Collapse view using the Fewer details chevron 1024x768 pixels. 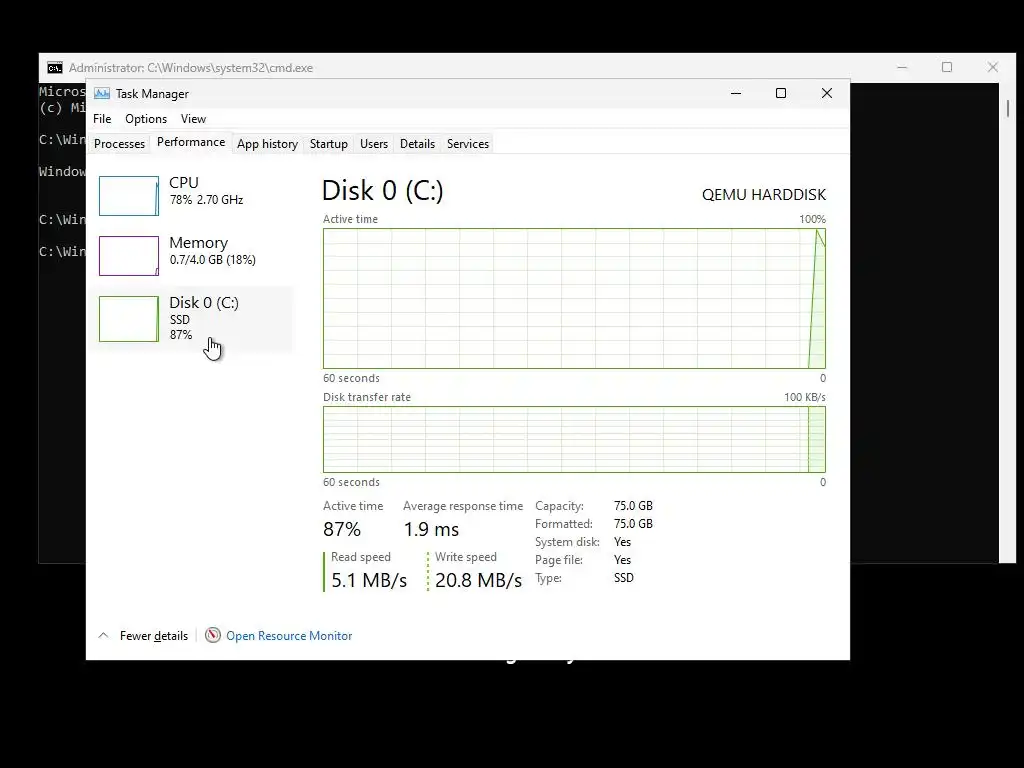coord(103,635)
